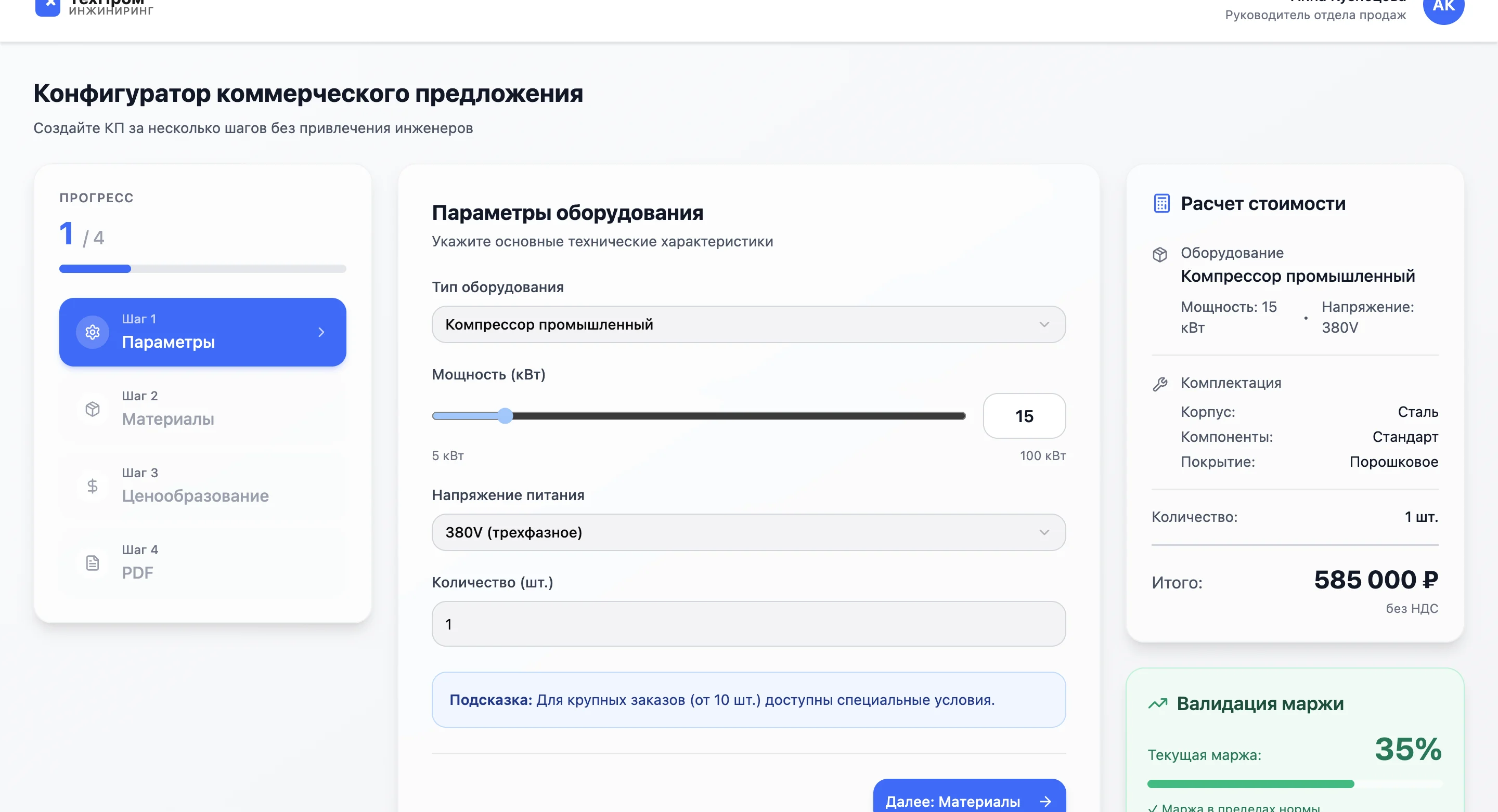Open the Тип оборудования dropdown
Image resolution: width=1498 pixels, height=812 pixels.
(749, 324)
